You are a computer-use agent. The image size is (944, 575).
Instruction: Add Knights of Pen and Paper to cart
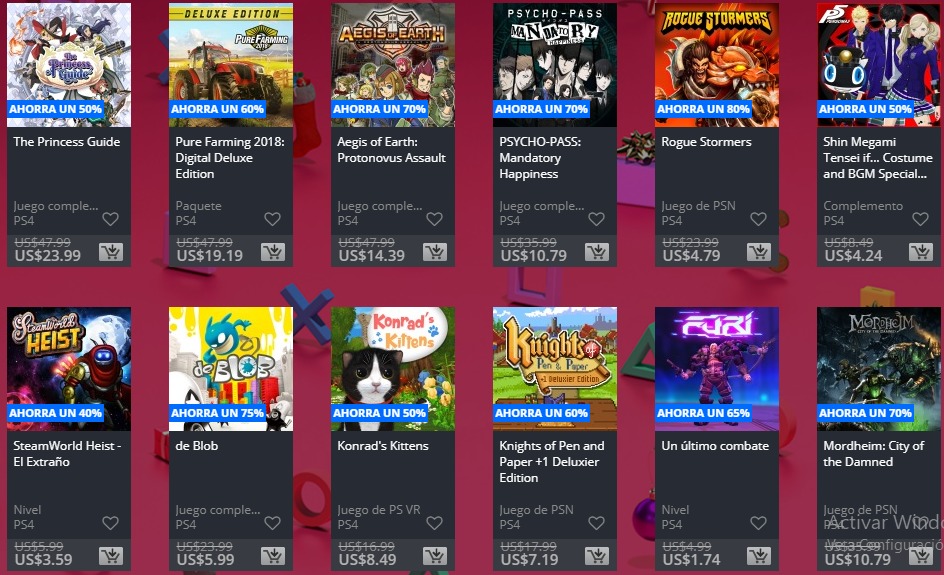597,556
